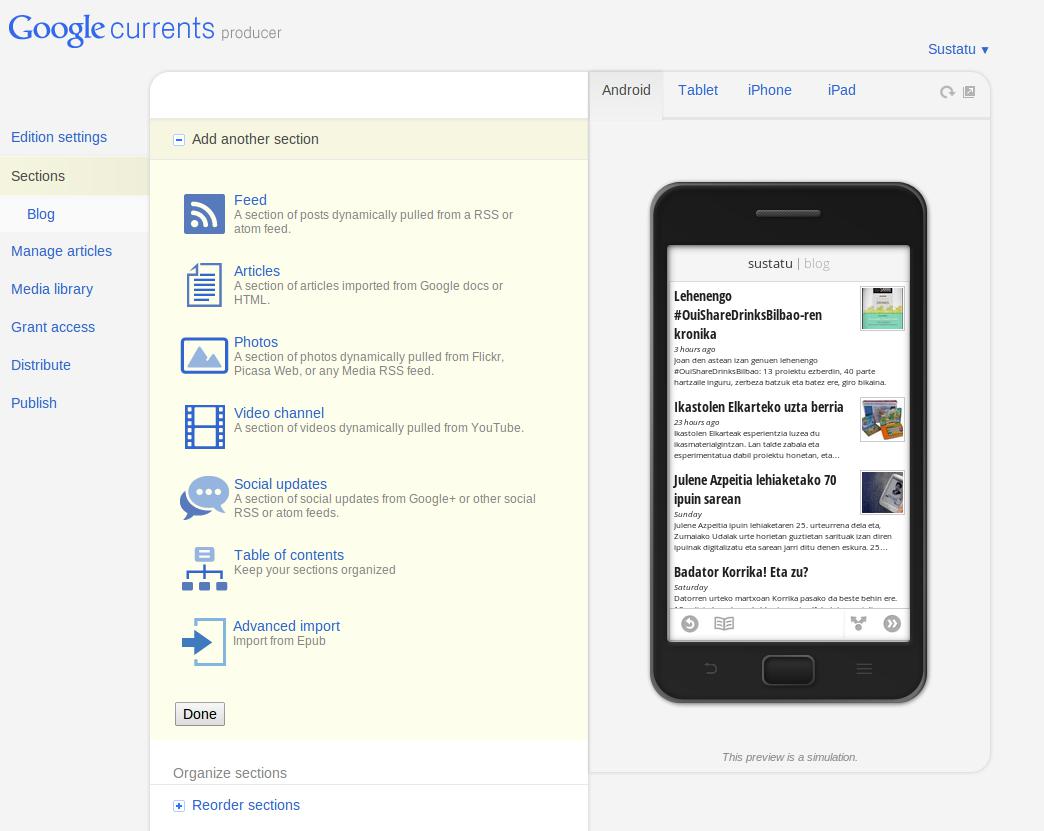
Task: Click the Advanced import arrow icon
Action: (x=204, y=641)
